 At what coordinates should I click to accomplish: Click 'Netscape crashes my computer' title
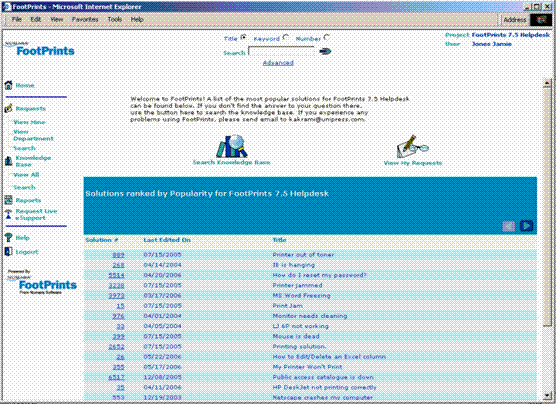(x=323, y=398)
